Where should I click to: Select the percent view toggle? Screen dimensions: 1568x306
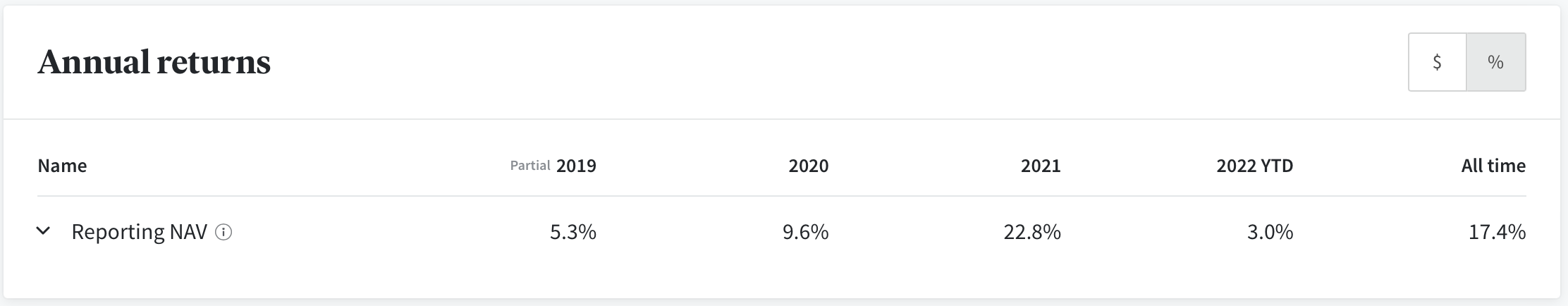[x=1496, y=62]
